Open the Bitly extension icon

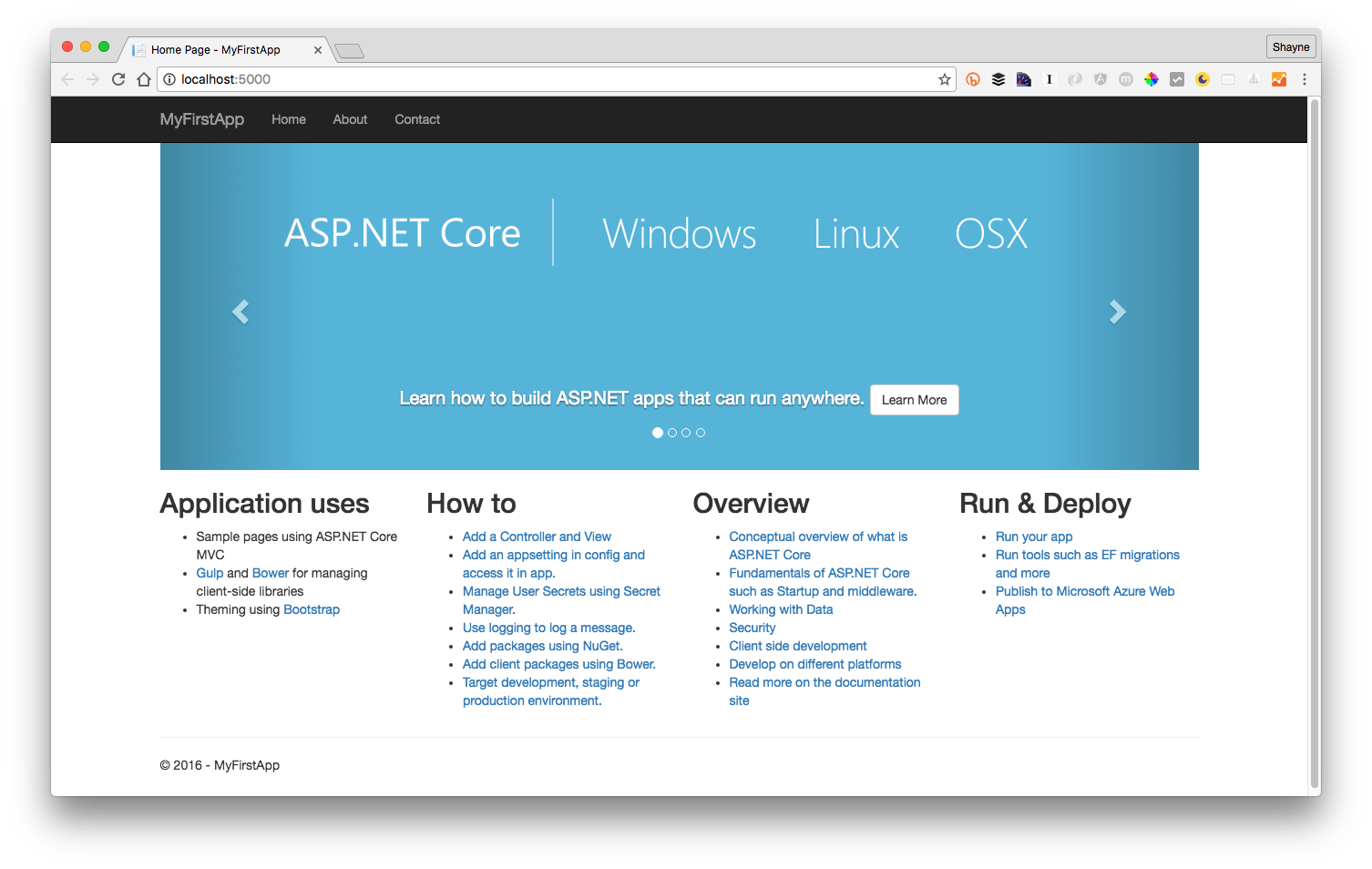(972, 79)
